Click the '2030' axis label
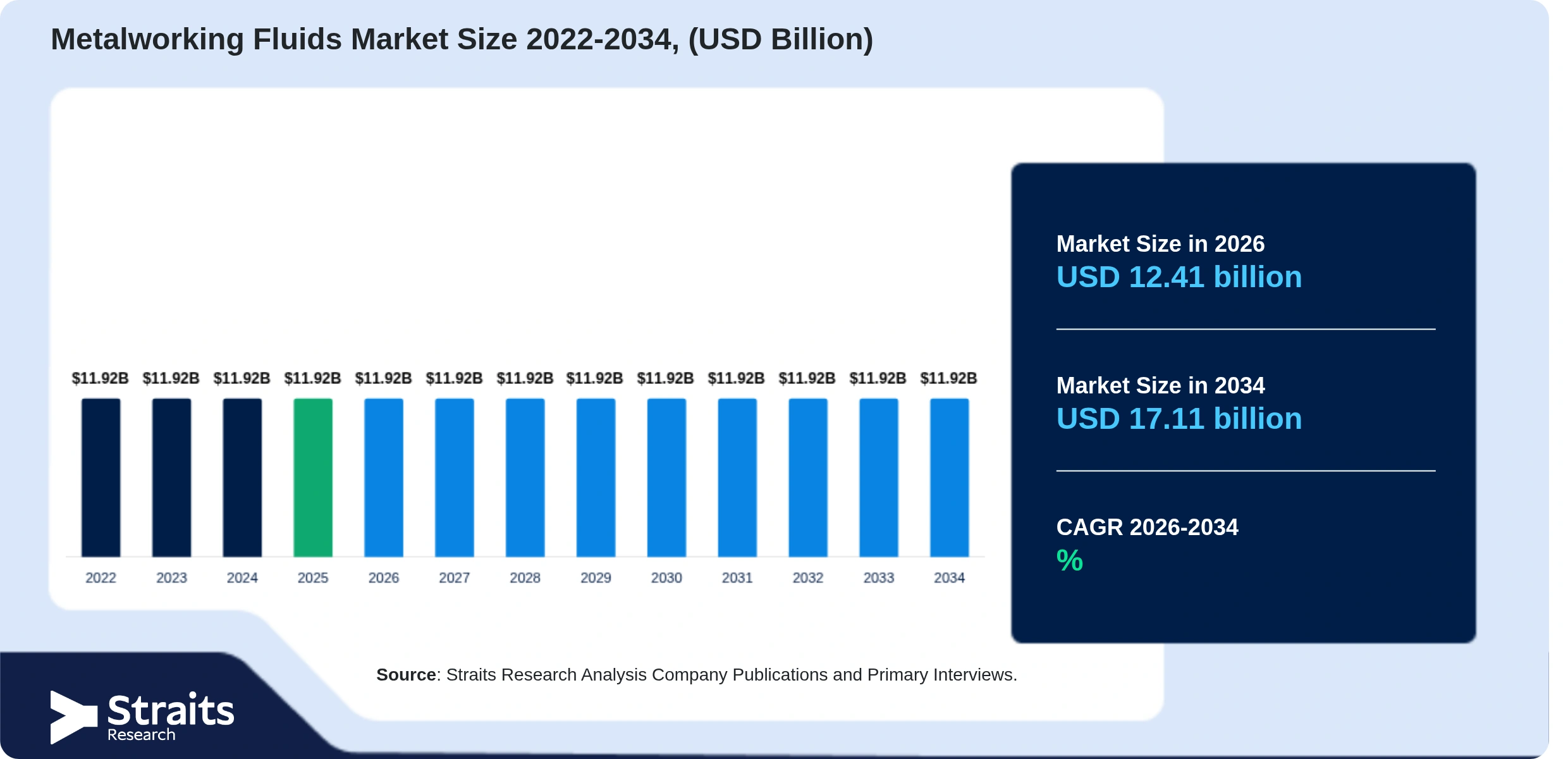This screenshot has width=1568, height=759. click(666, 577)
